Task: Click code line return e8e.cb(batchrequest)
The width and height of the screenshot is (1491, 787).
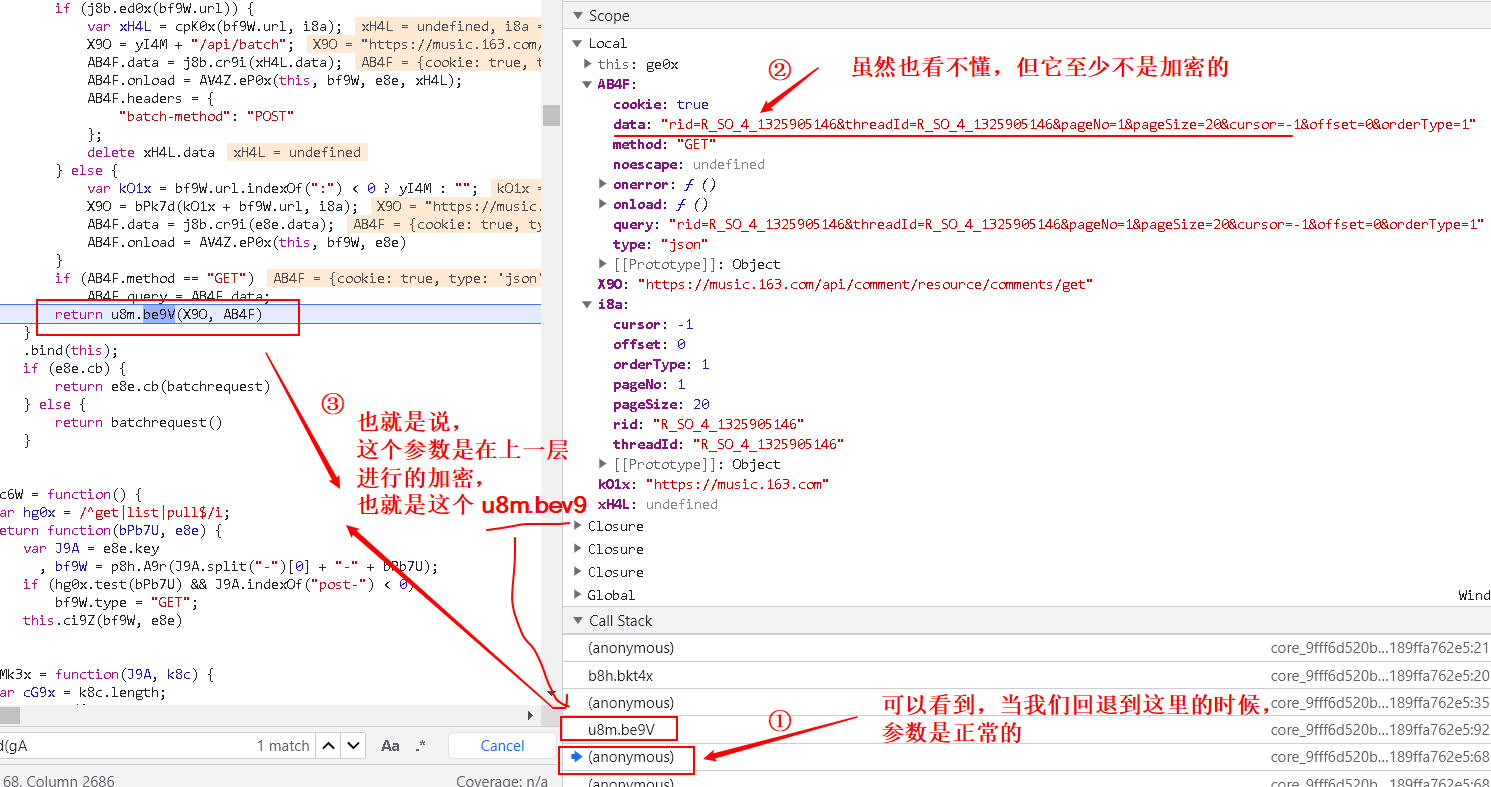Action: 162,386
